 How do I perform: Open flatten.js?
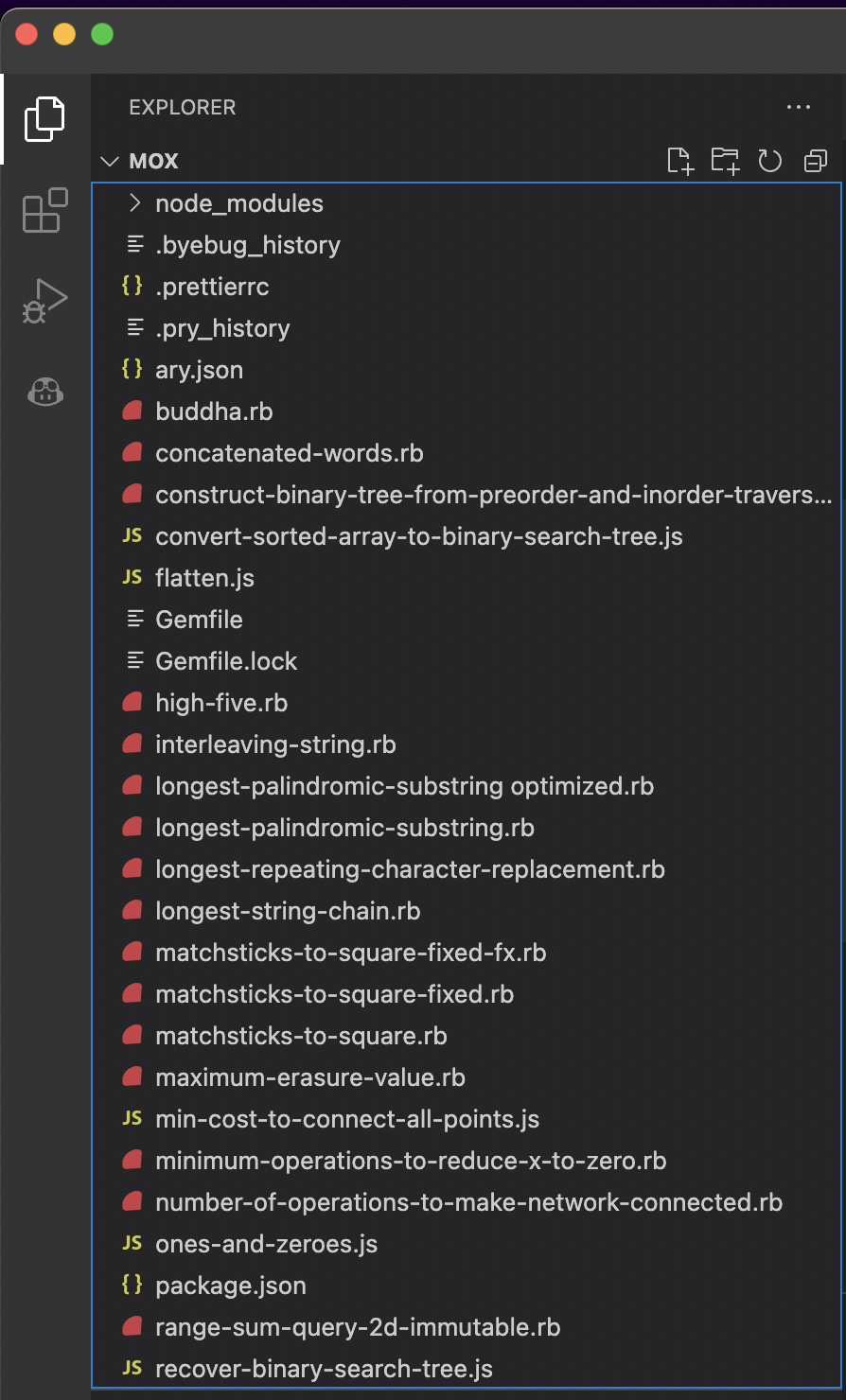click(x=204, y=577)
